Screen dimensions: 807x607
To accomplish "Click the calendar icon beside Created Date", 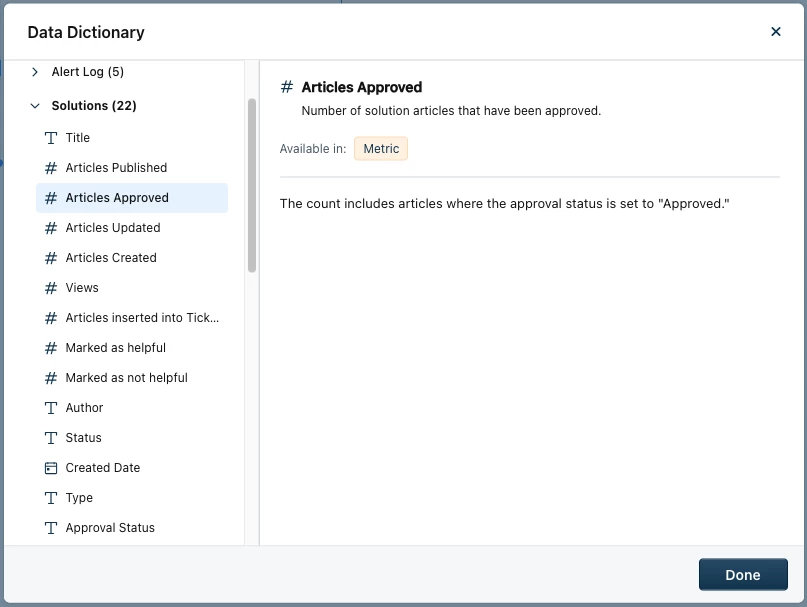I will [x=51, y=468].
